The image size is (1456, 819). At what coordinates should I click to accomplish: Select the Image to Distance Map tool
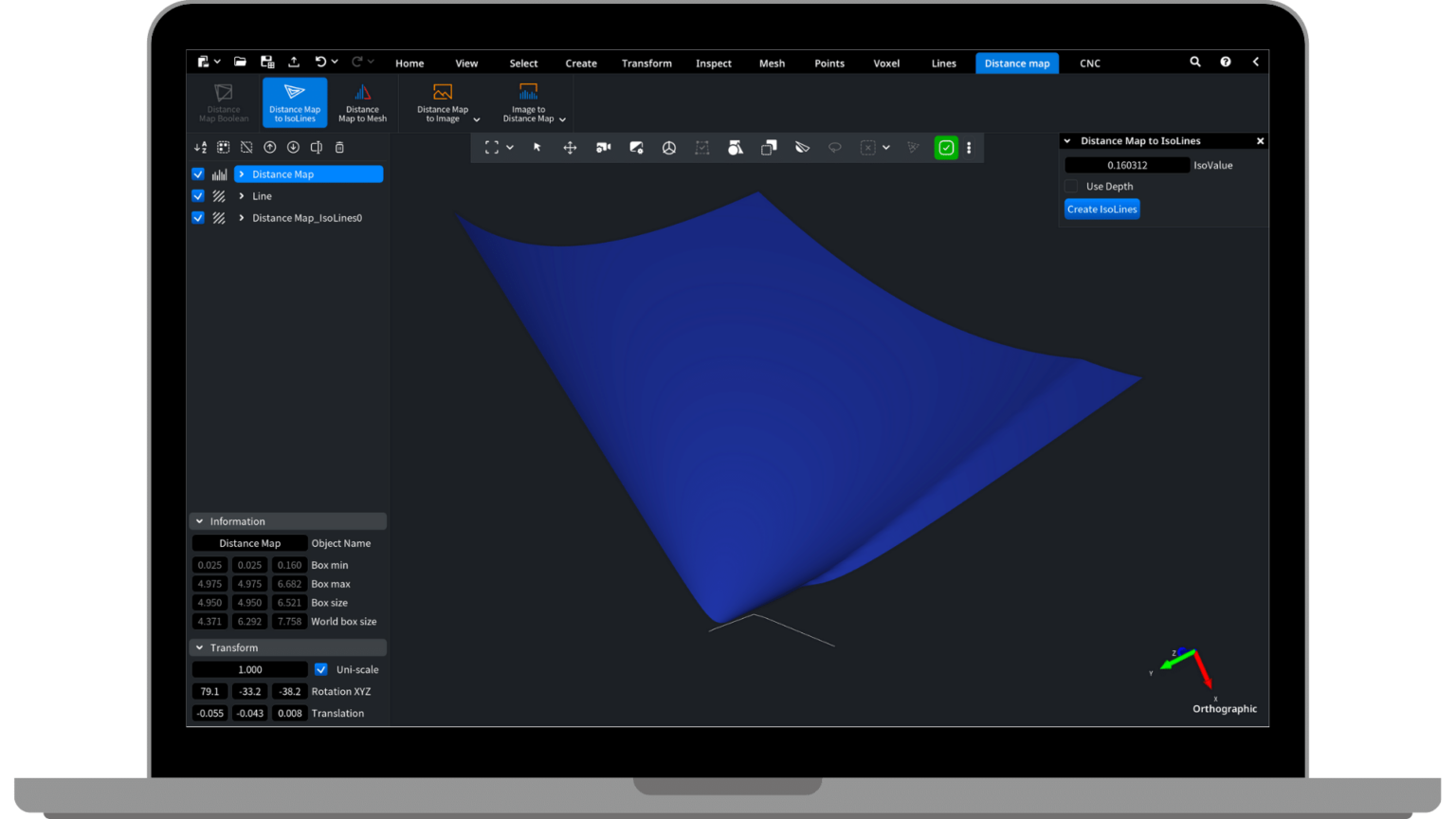click(x=527, y=100)
